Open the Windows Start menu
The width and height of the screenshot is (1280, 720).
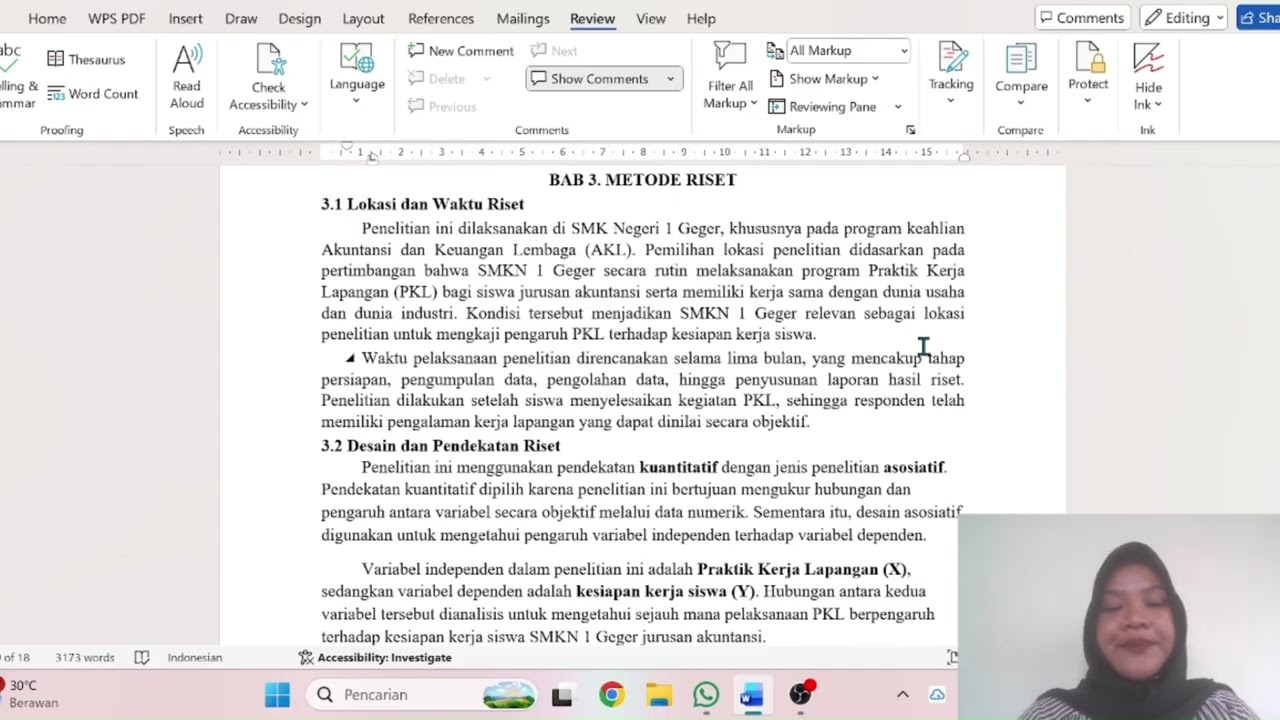pos(277,695)
